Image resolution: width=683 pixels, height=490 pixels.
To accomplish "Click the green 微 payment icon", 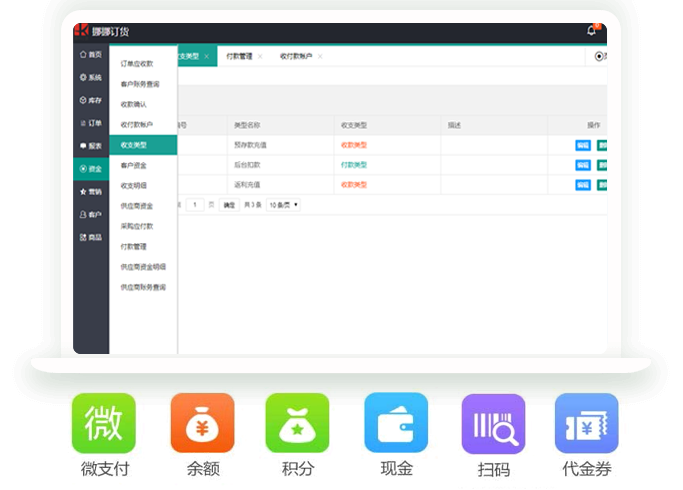I will (x=102, y=422).
